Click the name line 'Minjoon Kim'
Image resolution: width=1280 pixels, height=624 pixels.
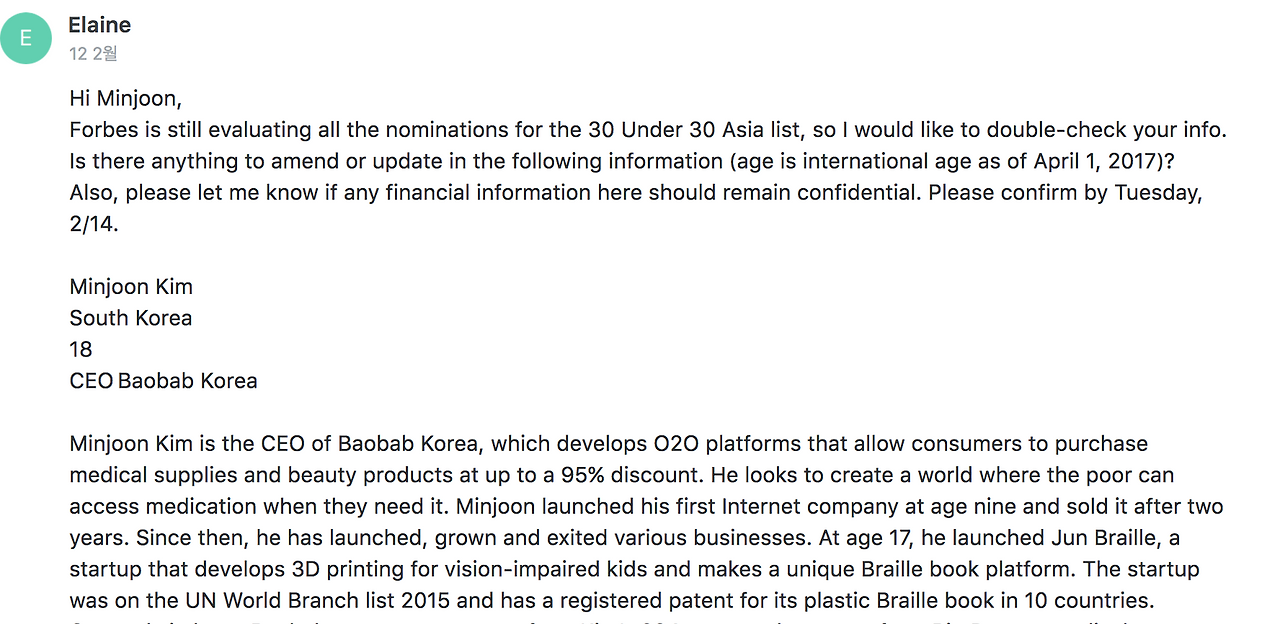[x=131, y=287]
